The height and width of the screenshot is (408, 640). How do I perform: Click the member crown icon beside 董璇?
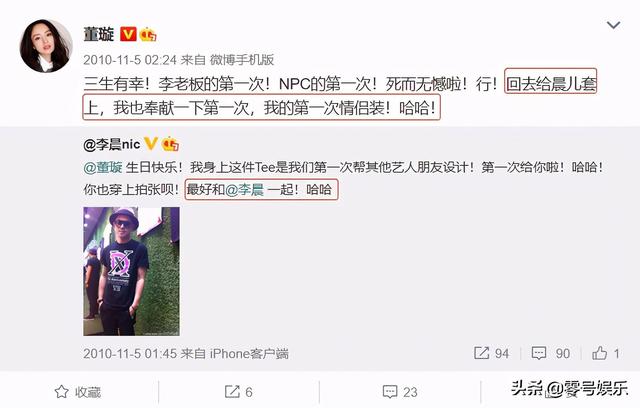click(x=148, y=35)
